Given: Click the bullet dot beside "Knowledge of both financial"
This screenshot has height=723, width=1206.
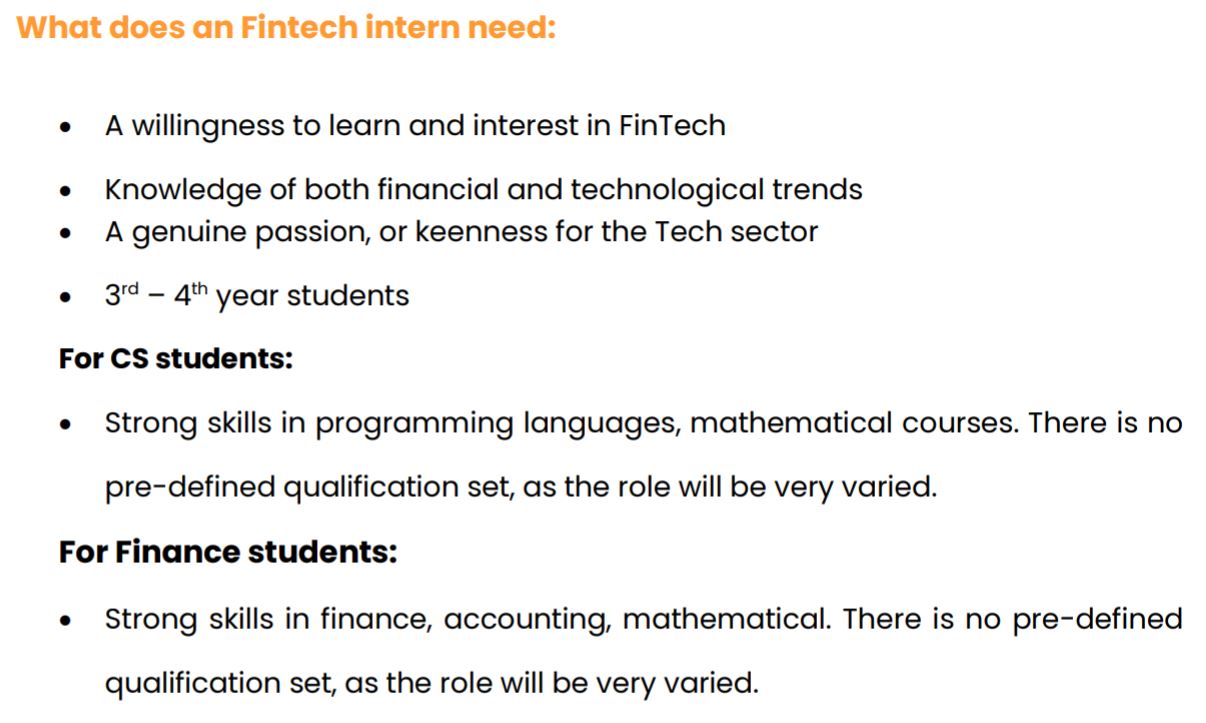Looking at the screenshot, I should pos(66,191).
